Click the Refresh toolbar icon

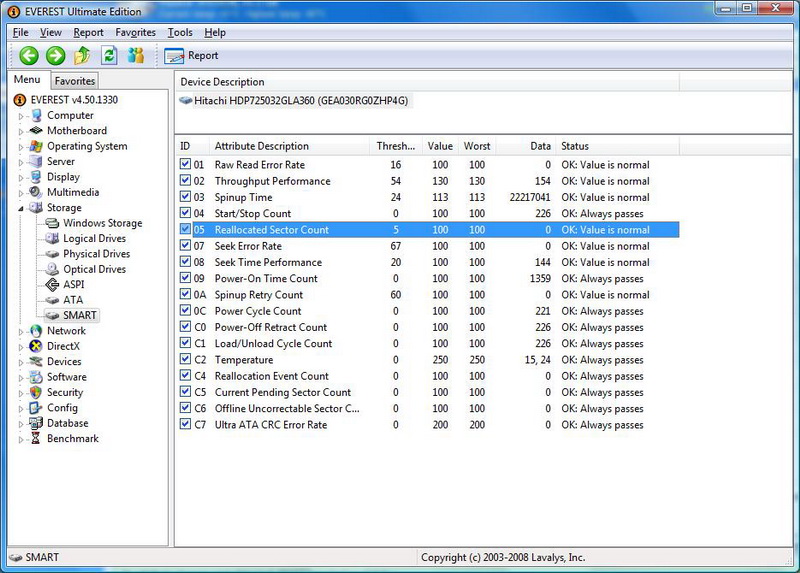click(109, 56)
